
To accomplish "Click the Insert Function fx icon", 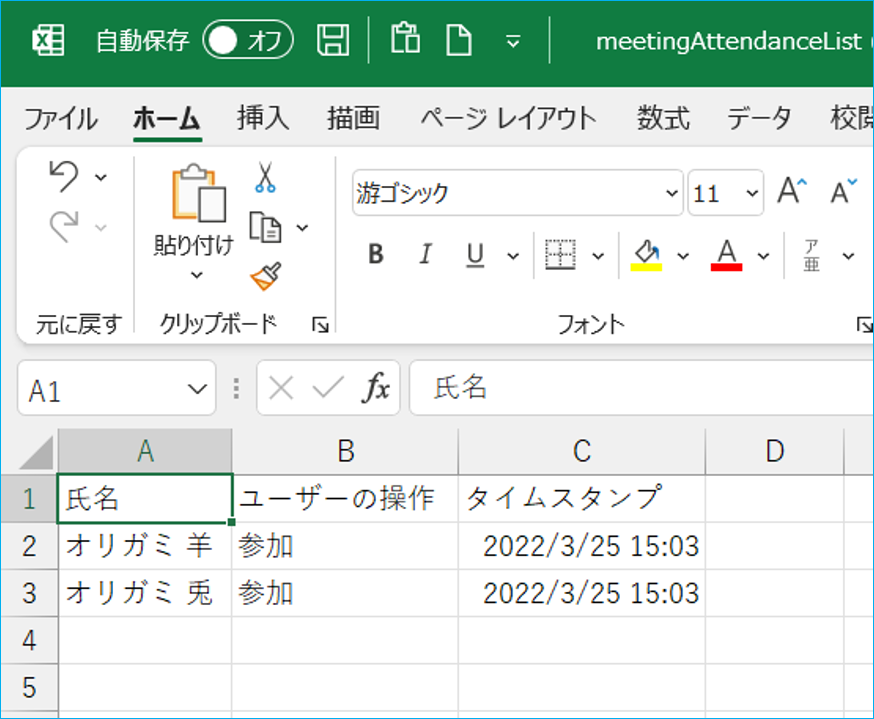I will click(377, 388).
